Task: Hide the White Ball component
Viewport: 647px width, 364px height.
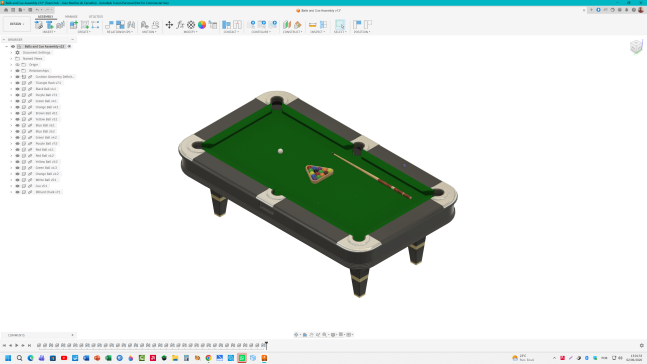Action: (x=17, y=180)
